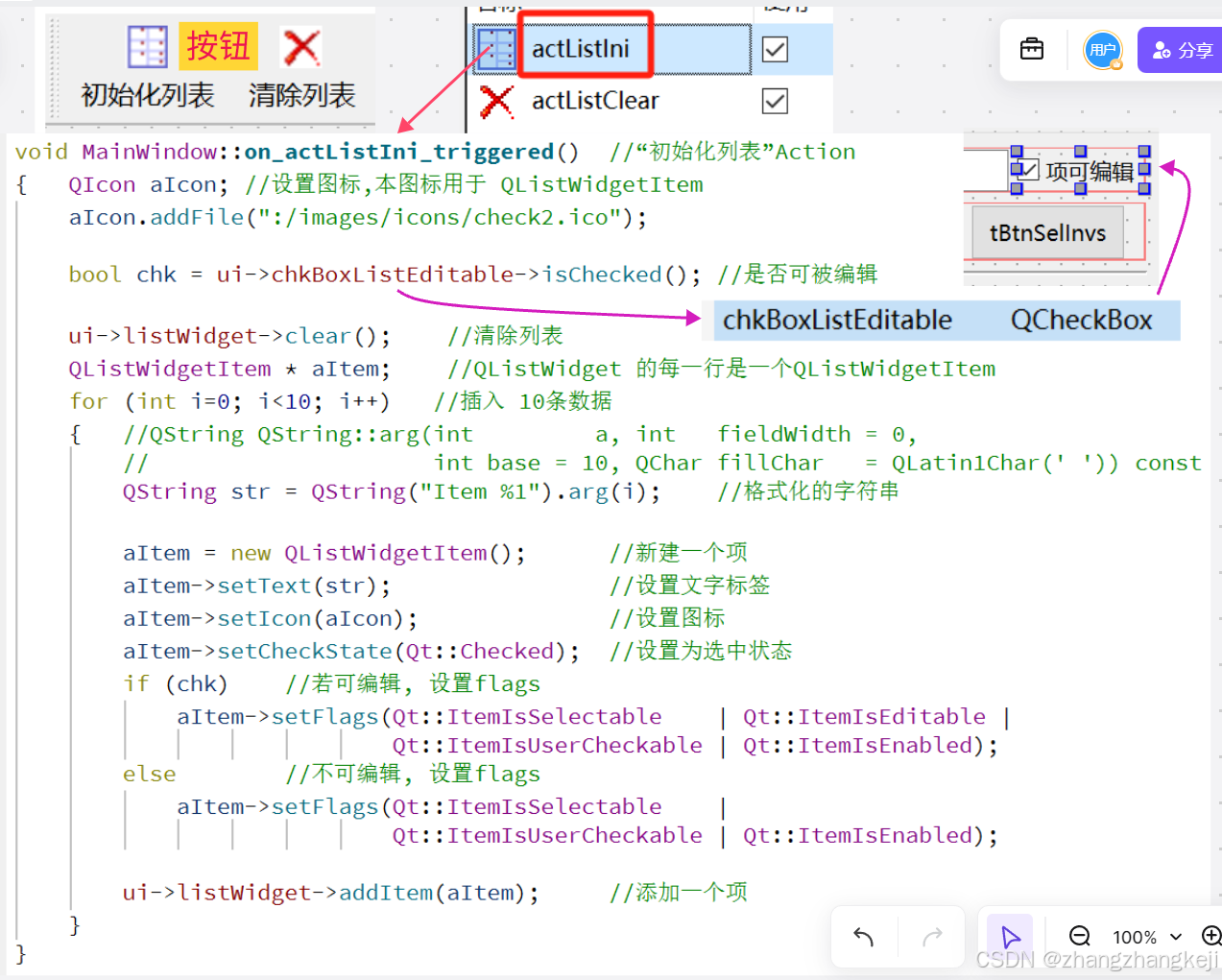The width and height of the screenshot is (1222, 980).
Task: Select the pointer cursor tool
Action: point(1010,937)
